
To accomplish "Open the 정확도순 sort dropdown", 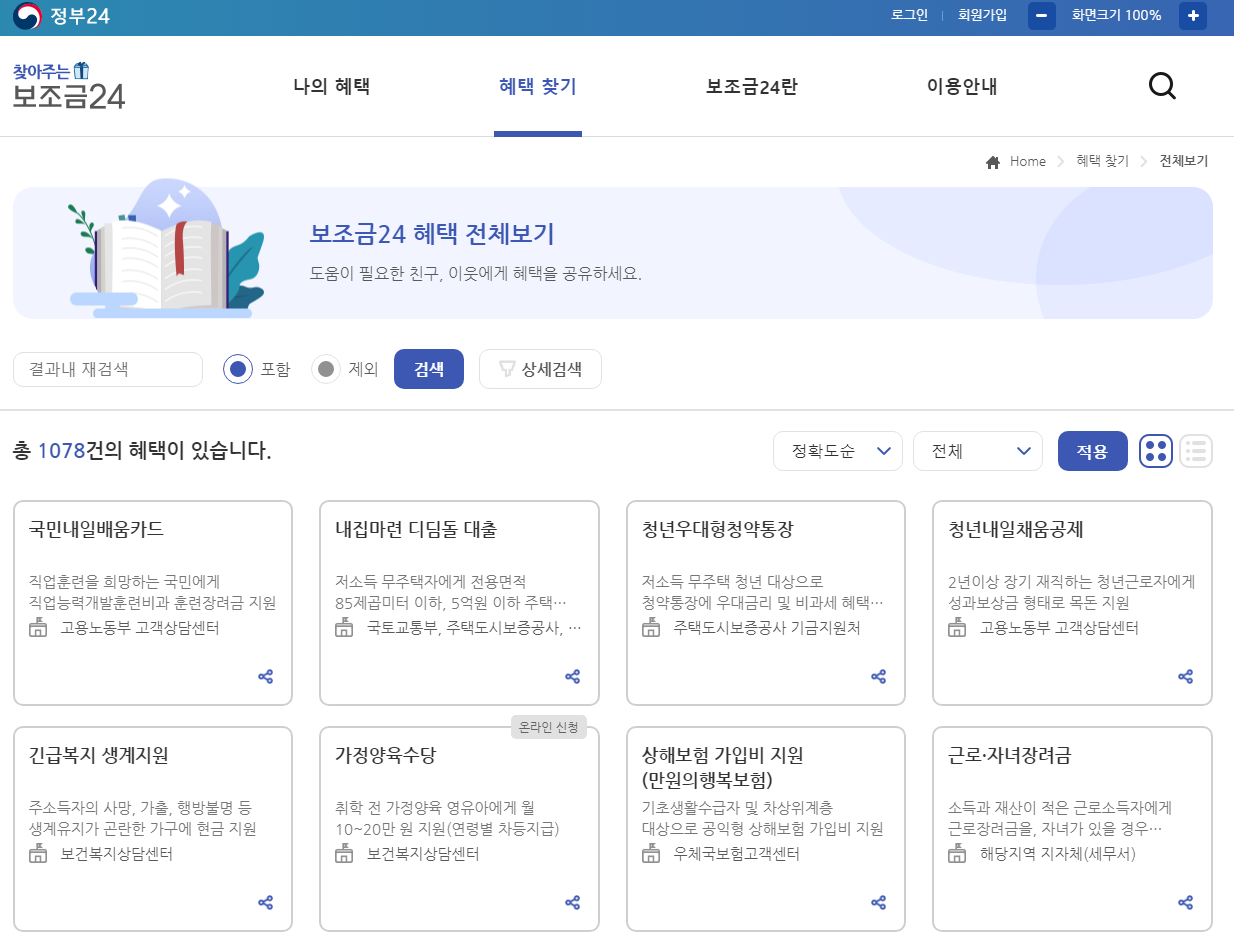I will 838,451.
